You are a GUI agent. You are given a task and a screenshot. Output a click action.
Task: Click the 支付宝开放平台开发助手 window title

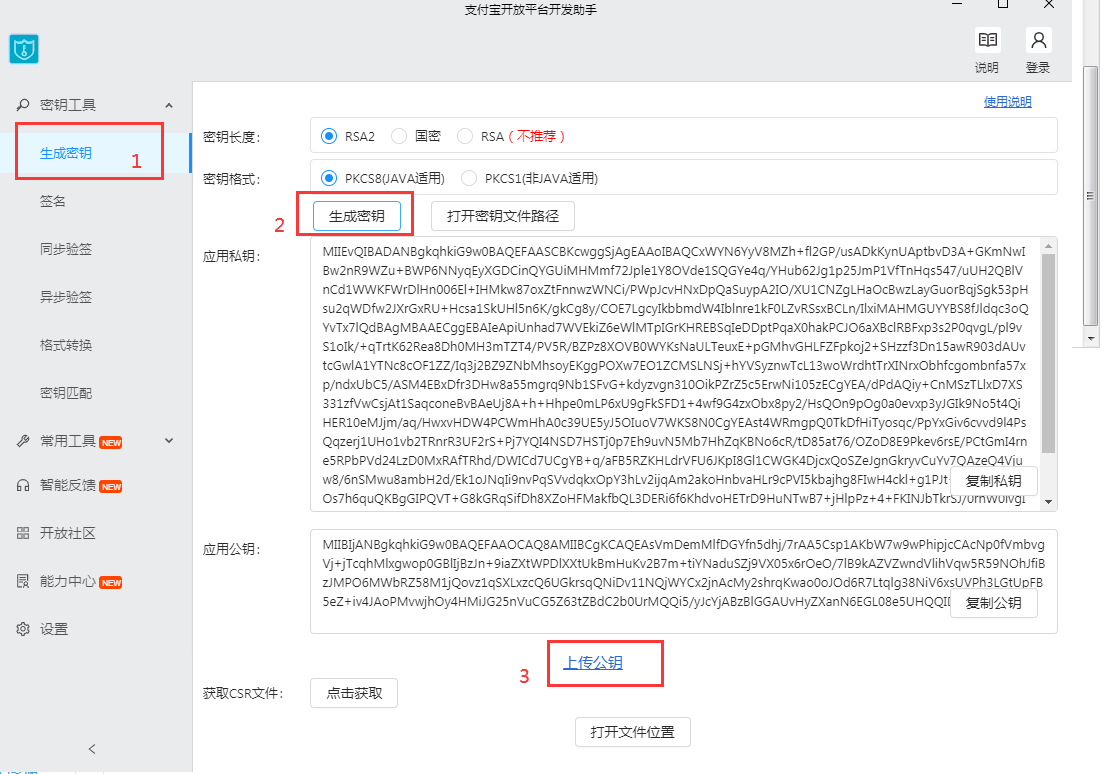pyautogui.click(x=531, y=9)
